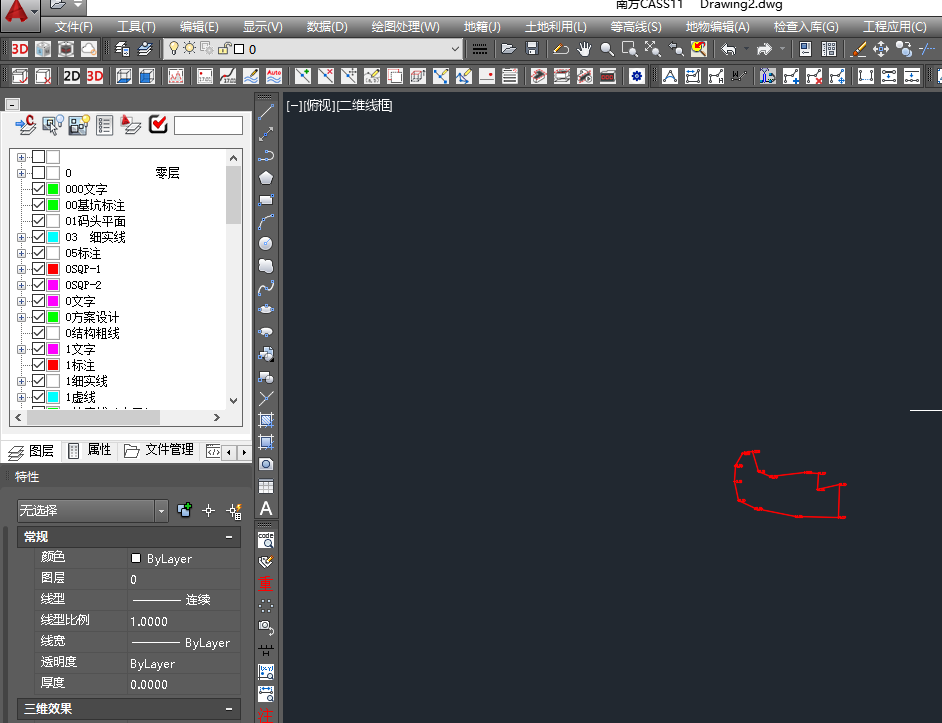
Task: Click the Redo arrow icon
Action: point(764,49)
